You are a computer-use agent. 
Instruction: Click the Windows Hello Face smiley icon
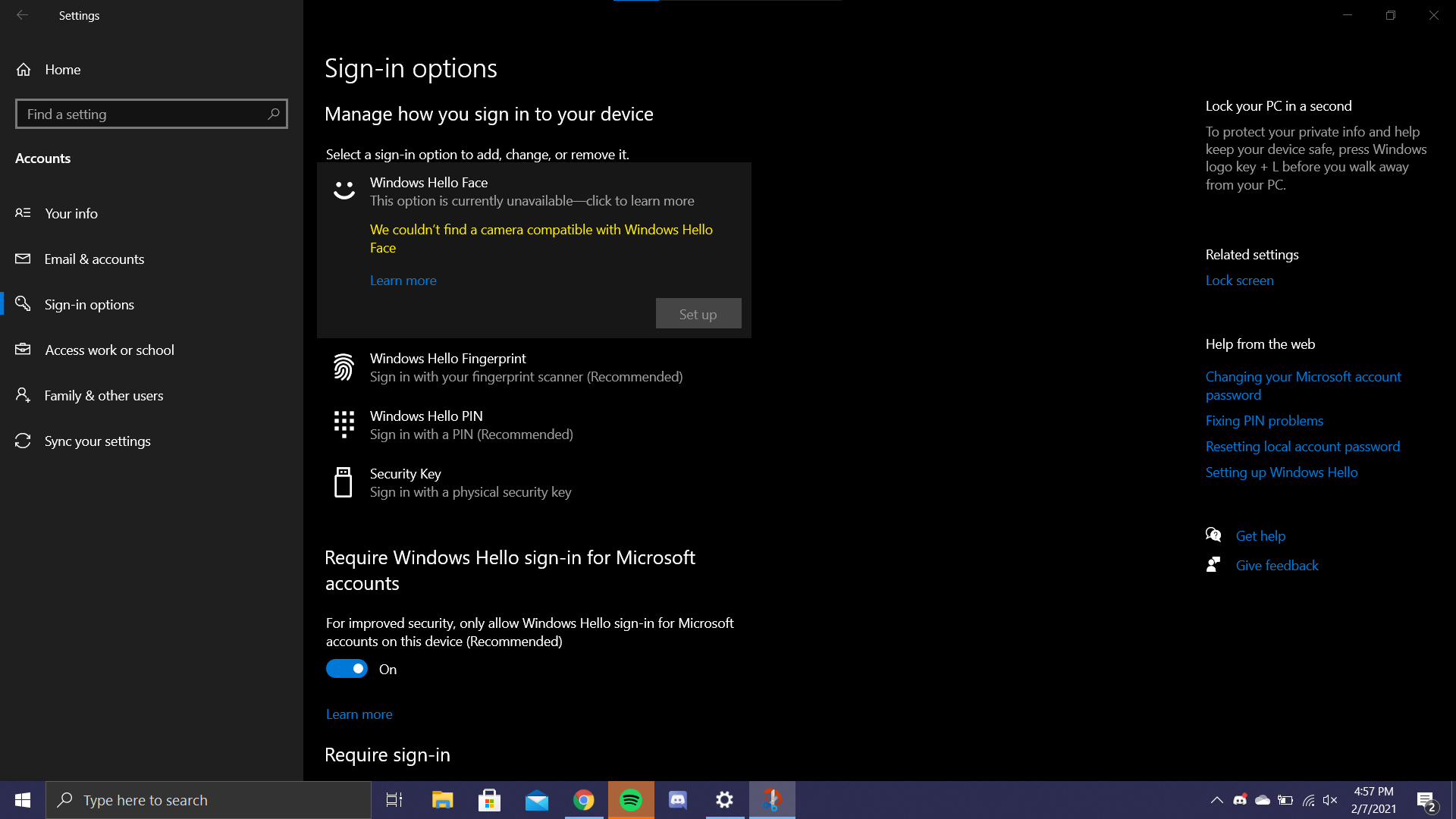tap(344, 190)
